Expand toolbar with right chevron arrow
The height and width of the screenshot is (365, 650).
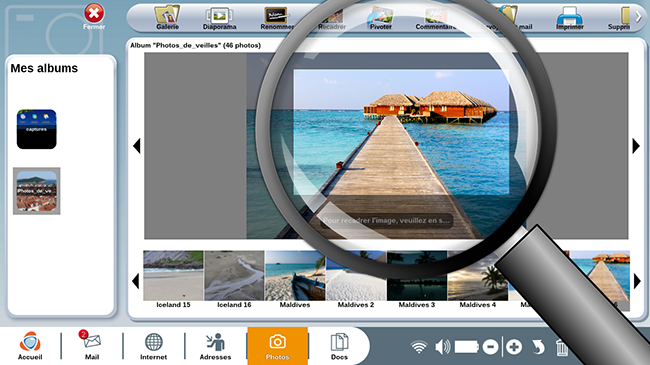pos(639,17)
